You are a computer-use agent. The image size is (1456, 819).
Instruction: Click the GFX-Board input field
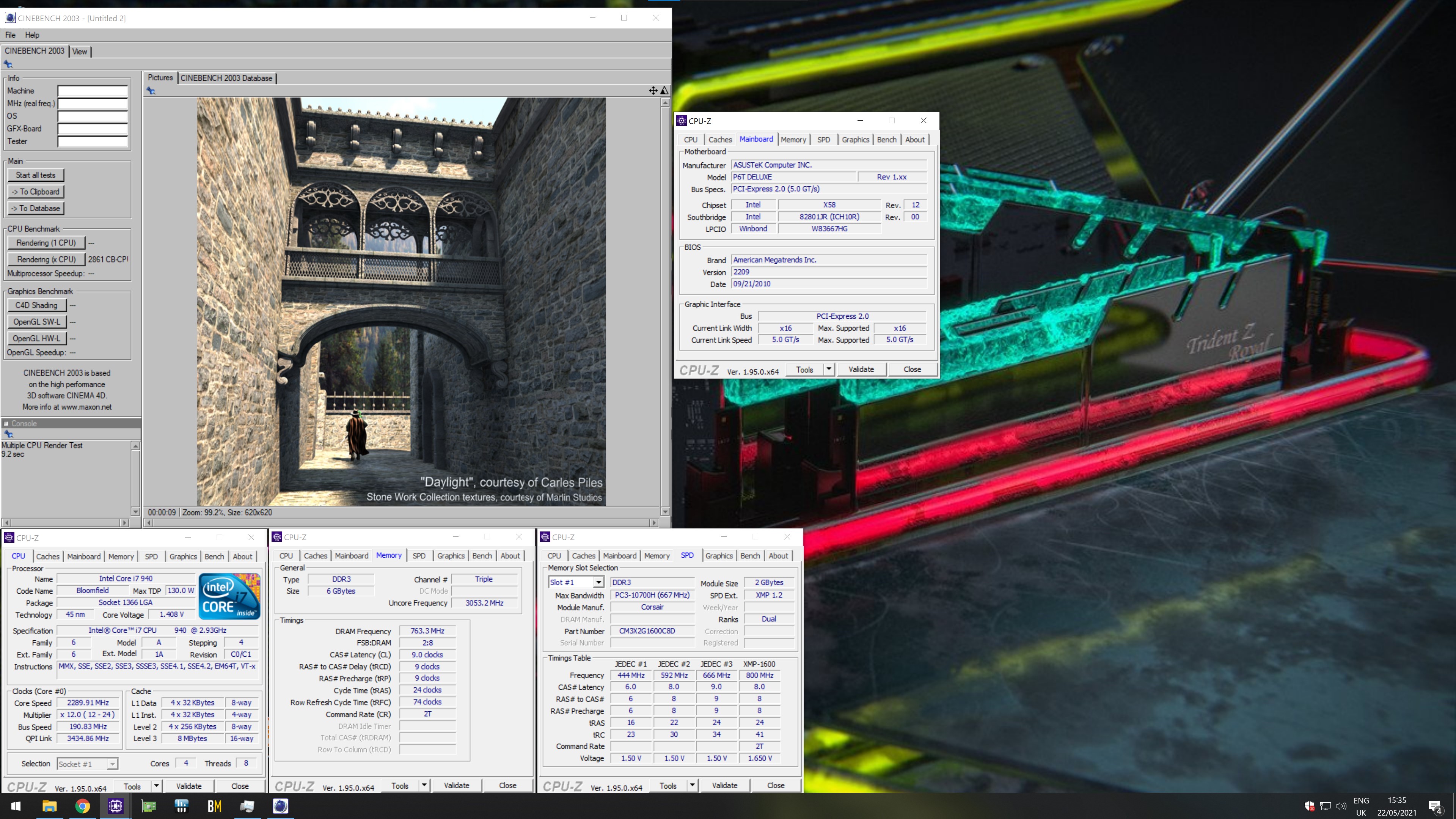(93, 129)
